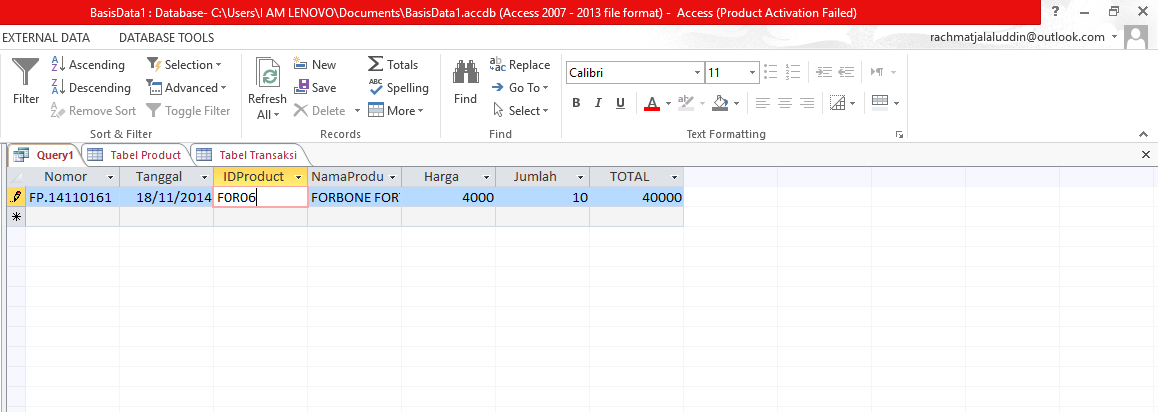Open the Help question mark

(x=1055, y=11)
